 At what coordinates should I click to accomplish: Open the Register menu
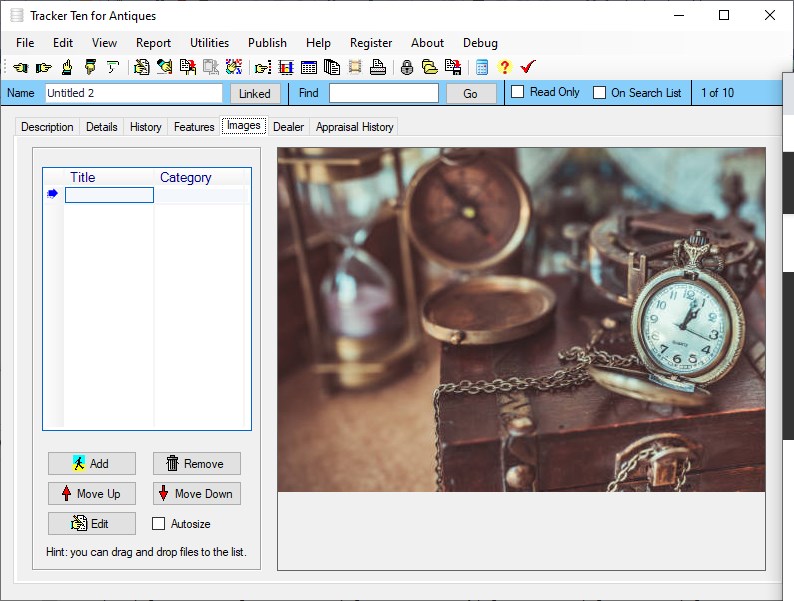coord(371,43)
